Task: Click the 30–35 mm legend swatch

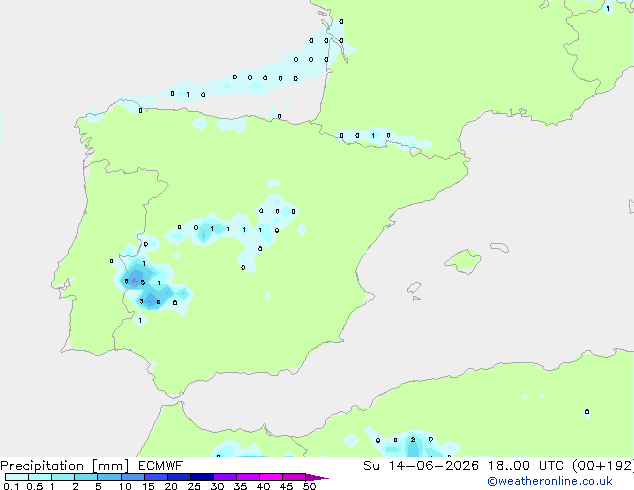Action: point(224,477)
